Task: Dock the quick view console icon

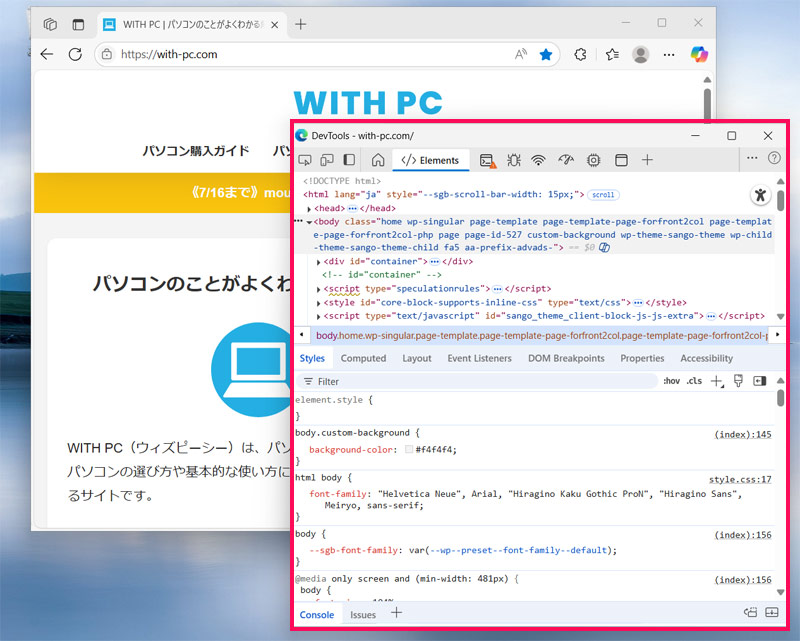Action: pyautogui.click(x=751, y=612)
